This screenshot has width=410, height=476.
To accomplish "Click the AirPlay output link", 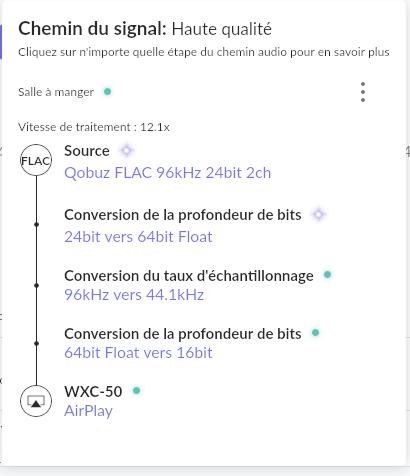I will [x=88, y=411].
